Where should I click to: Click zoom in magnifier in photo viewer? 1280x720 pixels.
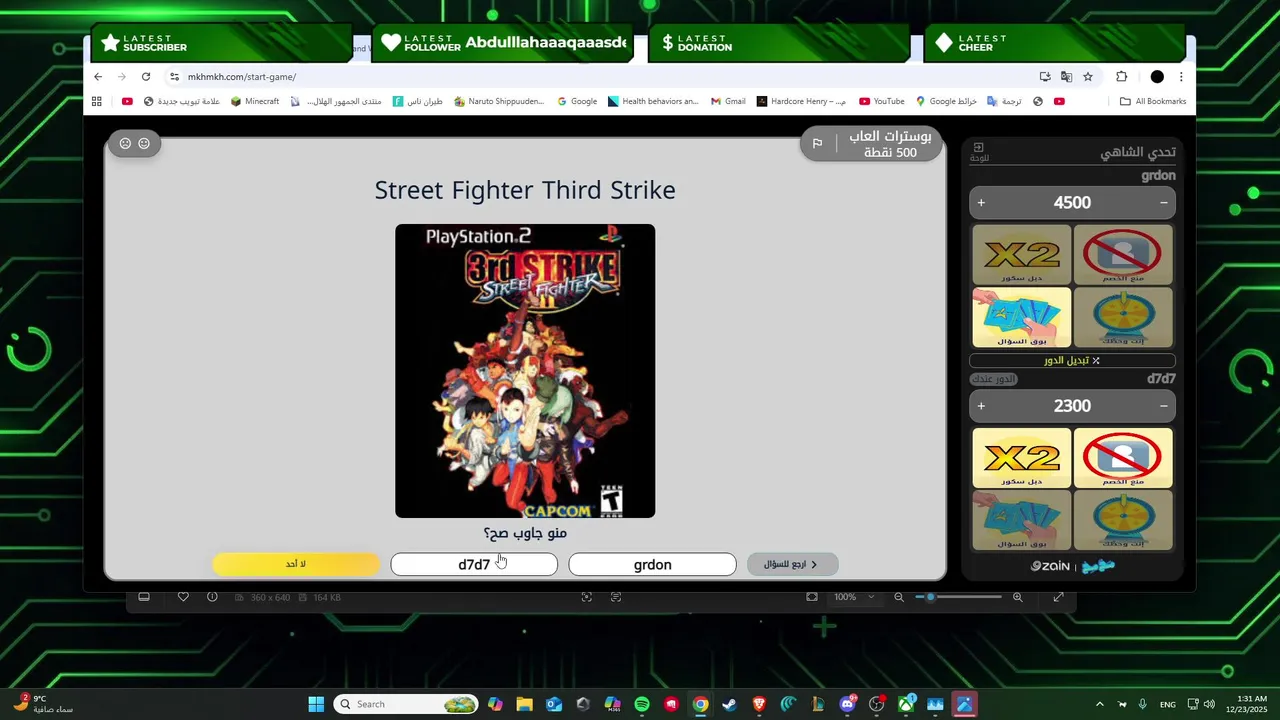(x=1018, y=597)
